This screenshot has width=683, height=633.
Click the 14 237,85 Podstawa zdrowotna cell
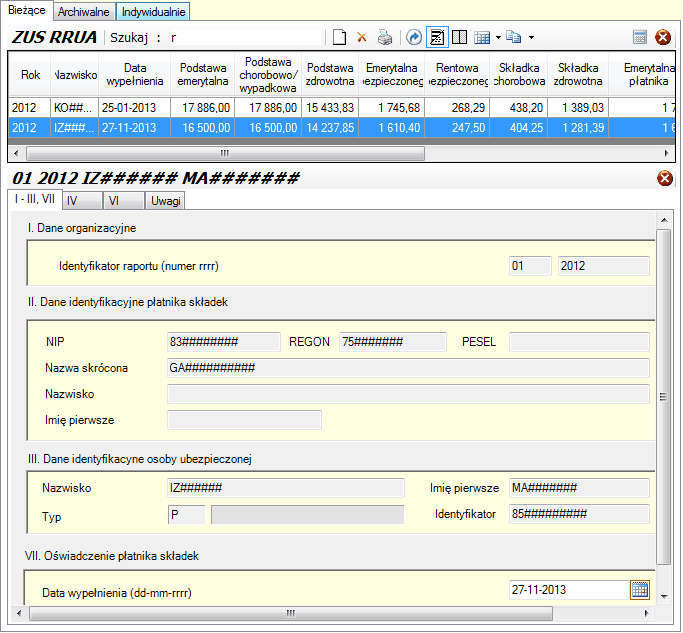pyautogui.click(x=330, y=128)
